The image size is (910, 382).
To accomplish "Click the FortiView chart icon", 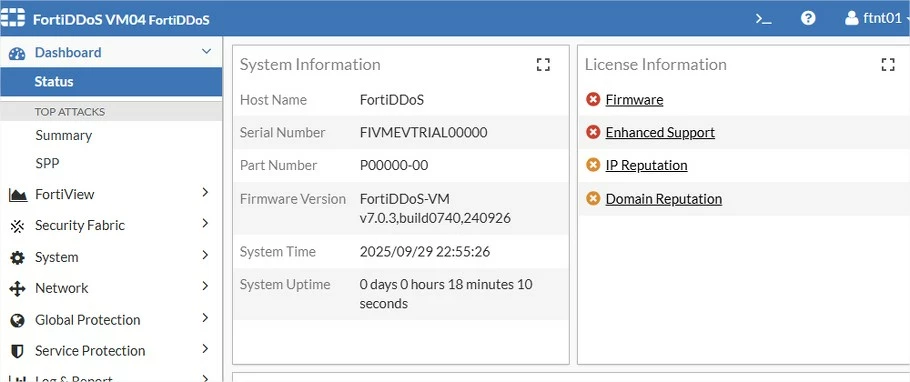I will pos(17,194).
